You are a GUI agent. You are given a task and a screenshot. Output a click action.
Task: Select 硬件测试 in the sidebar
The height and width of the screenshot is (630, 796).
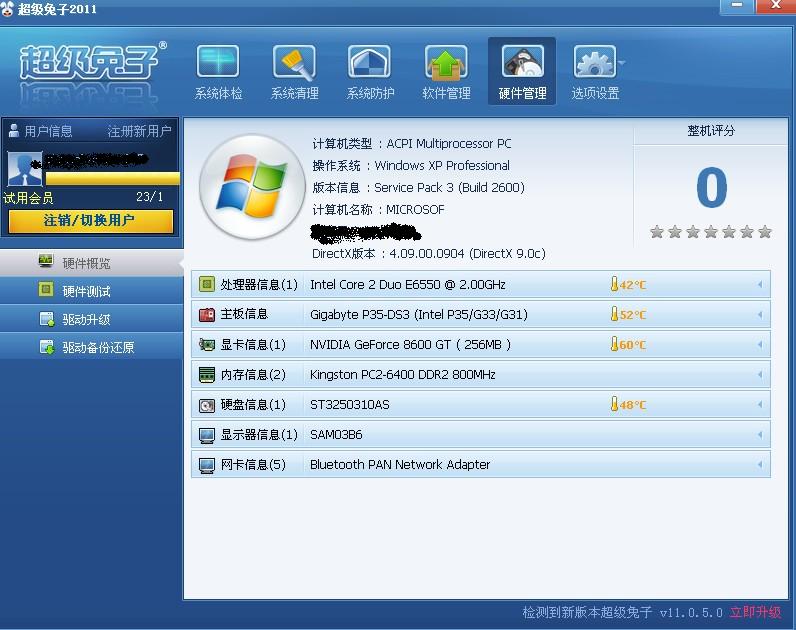coord(91,291)
